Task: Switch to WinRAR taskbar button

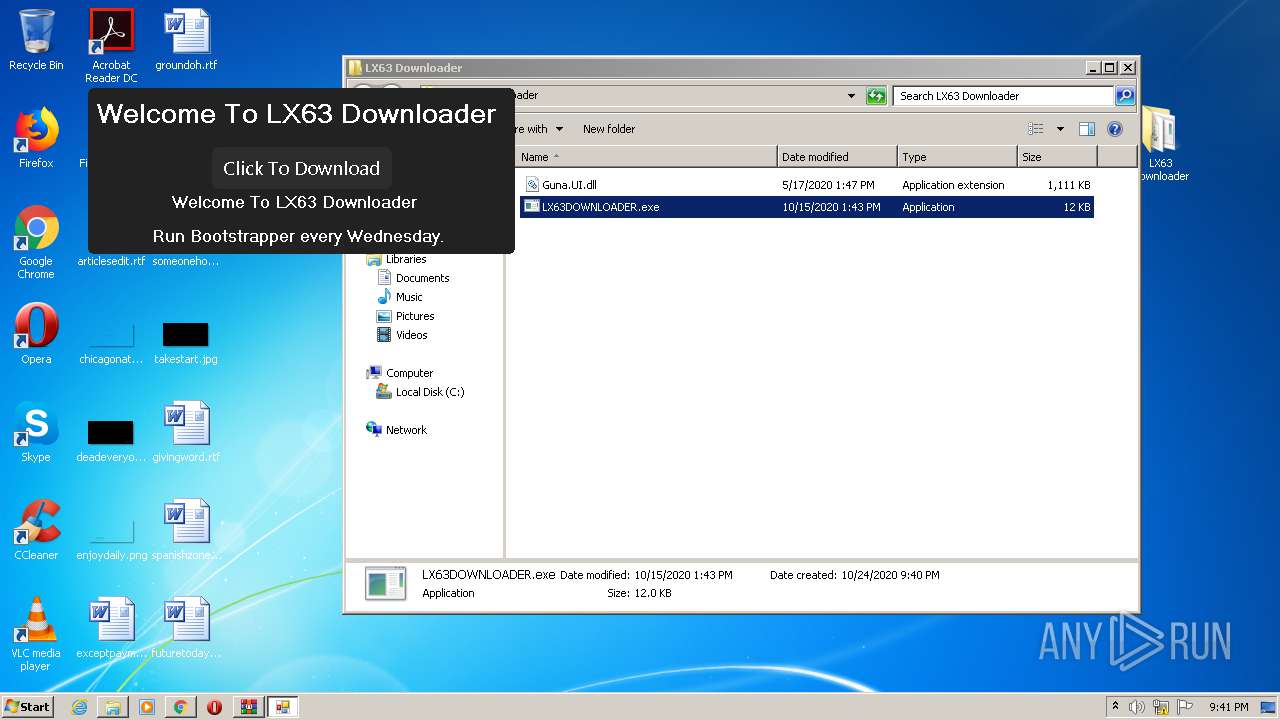Action: (248, 707)
